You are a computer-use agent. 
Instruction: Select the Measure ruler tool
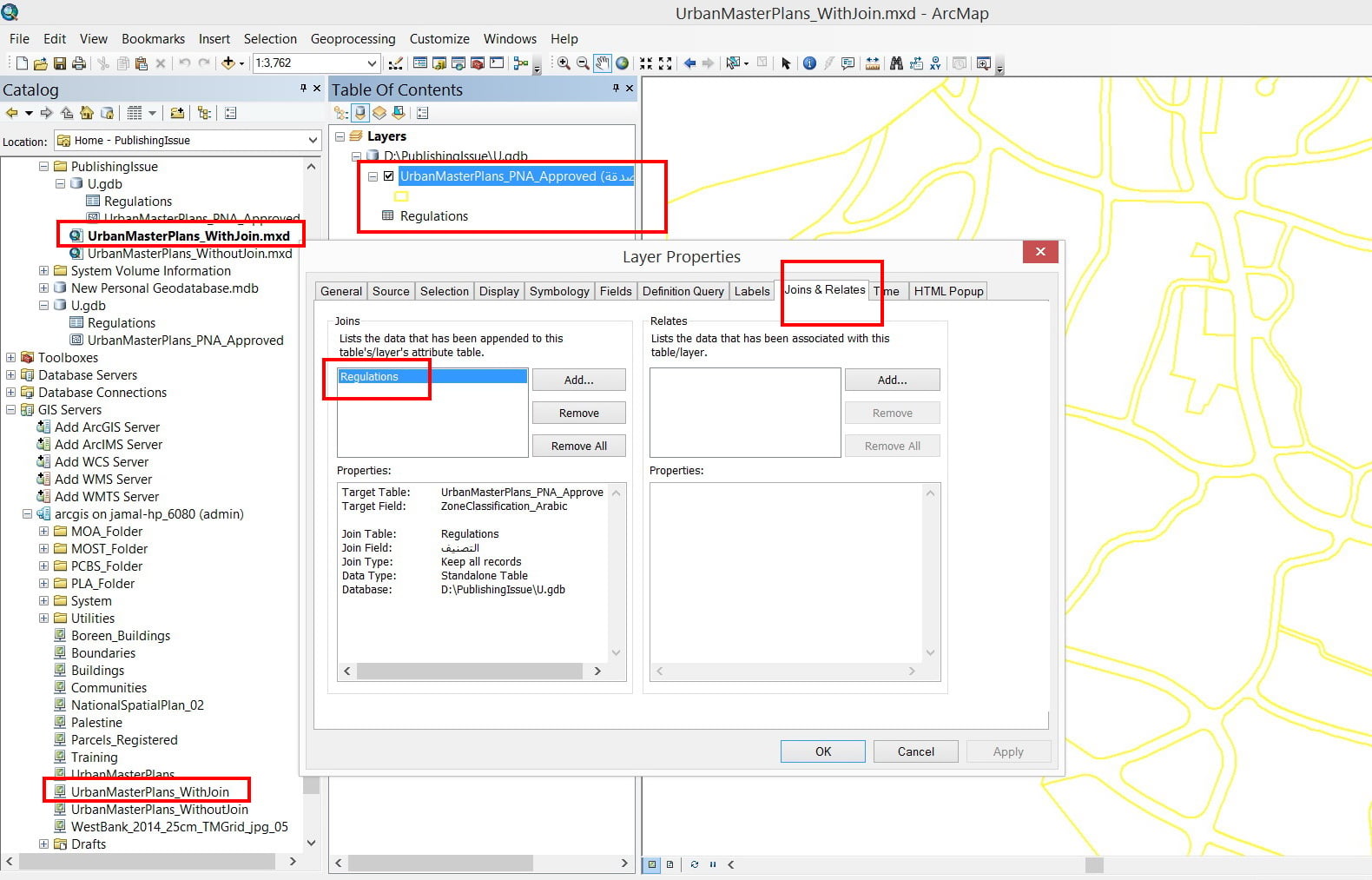[x=873, y=63]
